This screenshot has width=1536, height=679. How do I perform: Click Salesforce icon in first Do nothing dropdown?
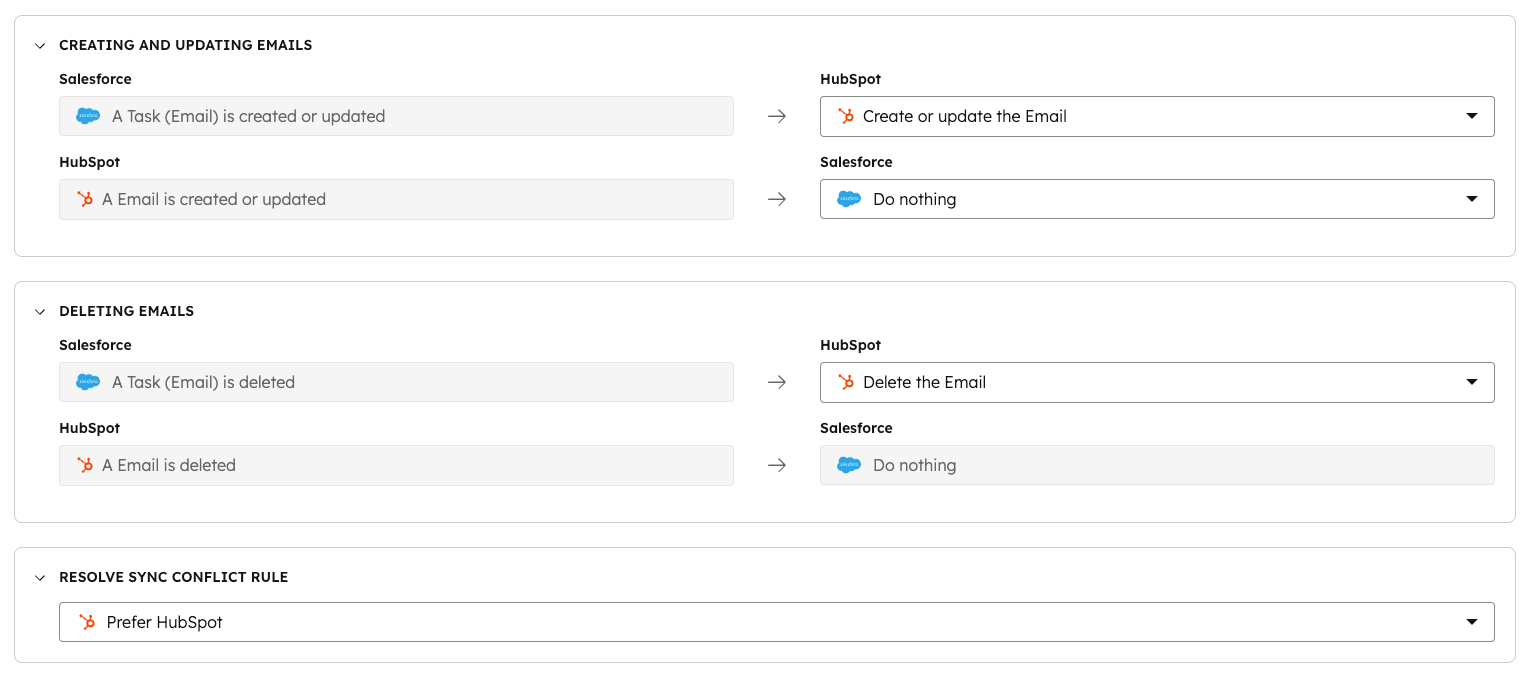(x=849, y=199)
